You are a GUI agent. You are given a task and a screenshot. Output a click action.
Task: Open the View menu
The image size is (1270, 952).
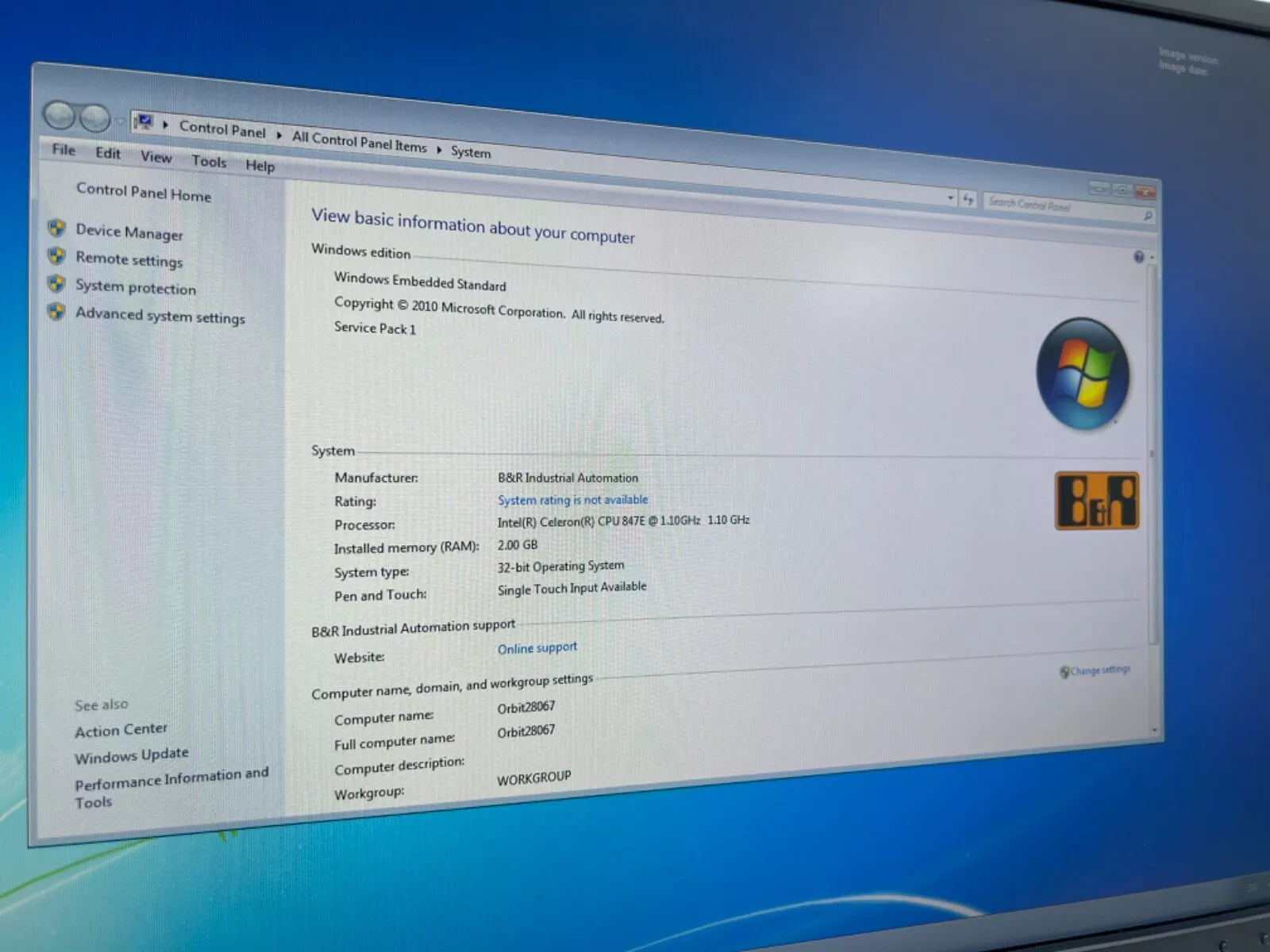pos(156,156)
